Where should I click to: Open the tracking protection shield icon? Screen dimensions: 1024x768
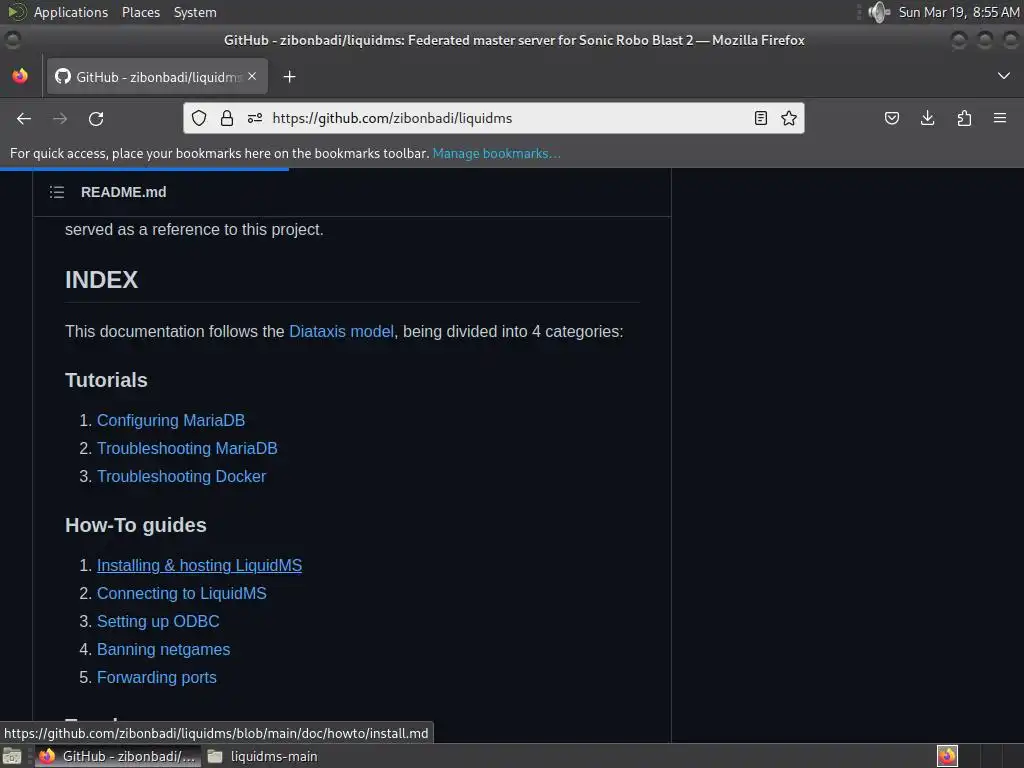pyautogui.click(x=199, y=118)
